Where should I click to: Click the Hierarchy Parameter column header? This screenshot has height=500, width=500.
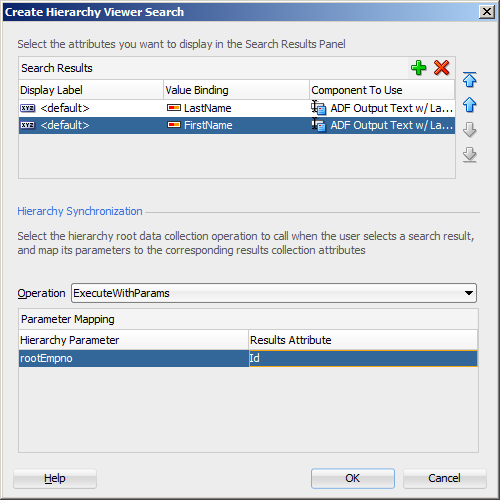(134, 340)
